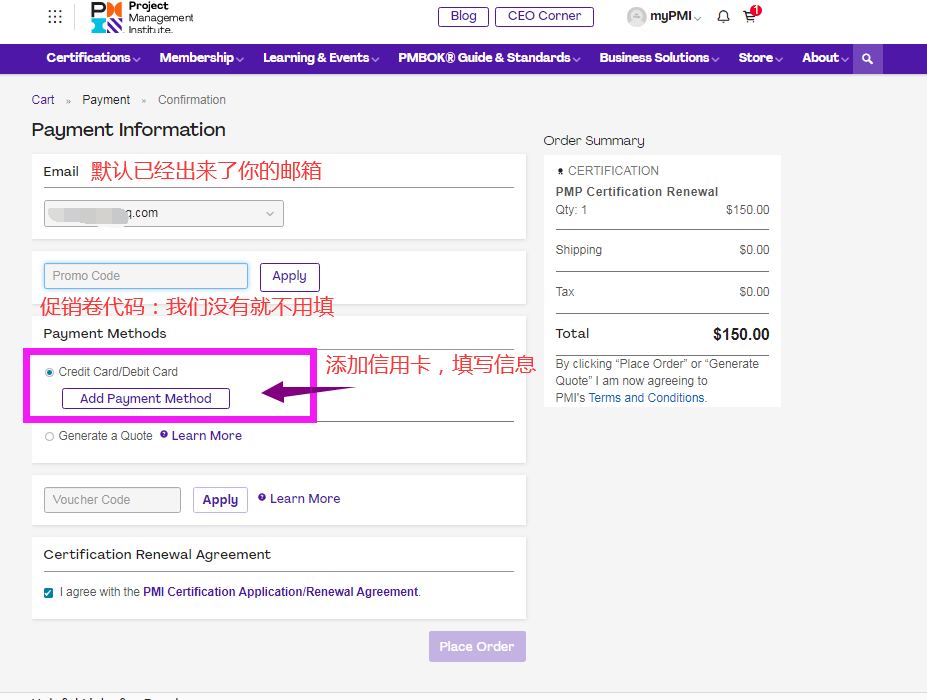Viewport: 927px width, 700px height.
Task: Open Learn More for Generate a Quote
Action: (206, 436)
